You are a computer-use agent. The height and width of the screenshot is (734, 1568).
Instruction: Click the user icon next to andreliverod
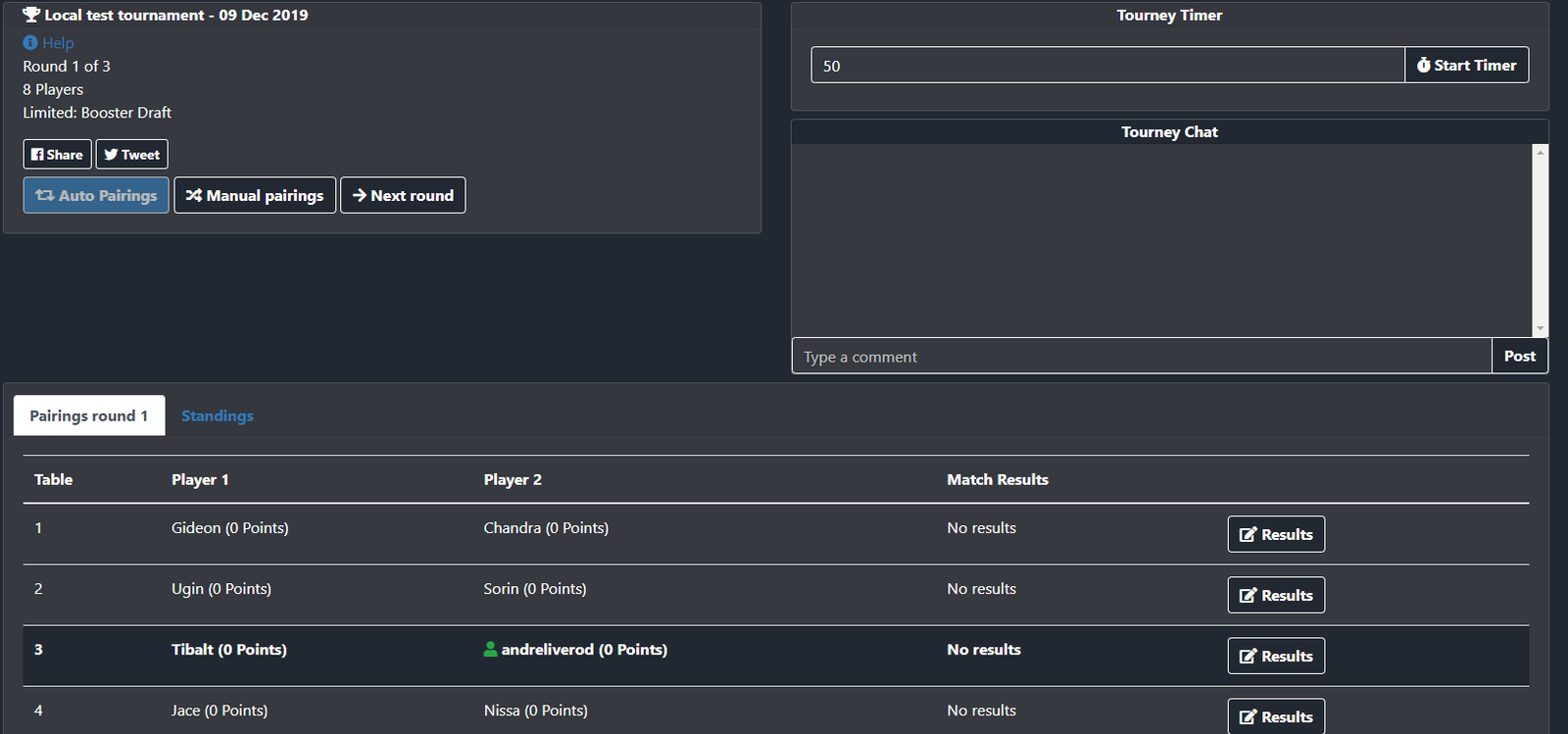(491, 650)
